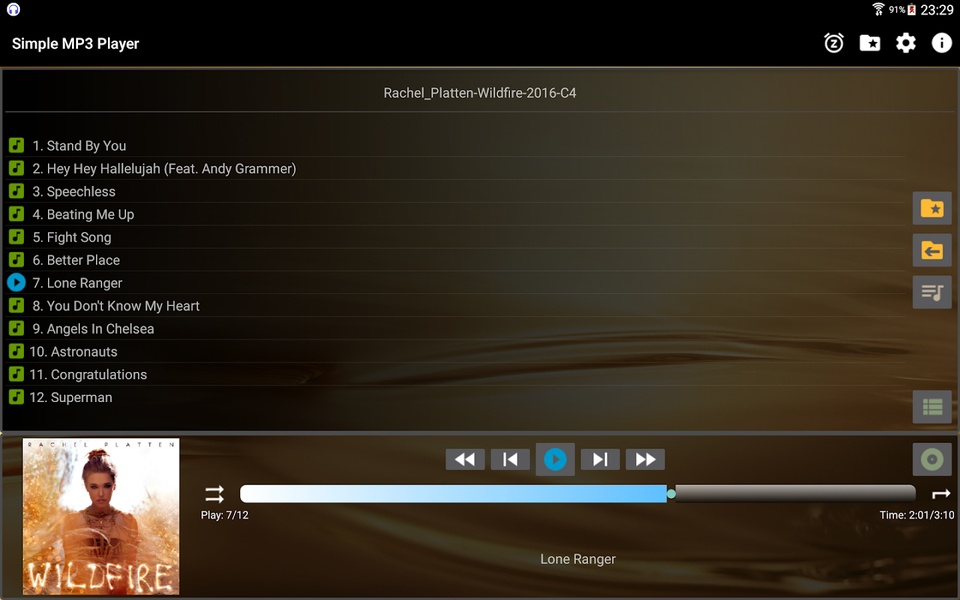The image size is (960, 600).
Task: Go back to the parent folder
Action: 932,250
